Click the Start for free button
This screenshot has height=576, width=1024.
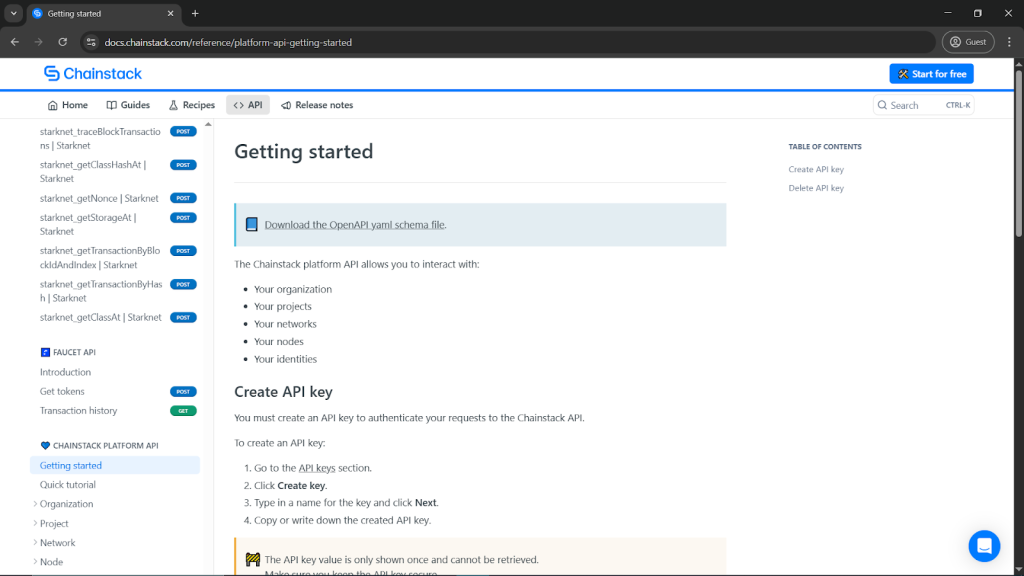(931, 74)
